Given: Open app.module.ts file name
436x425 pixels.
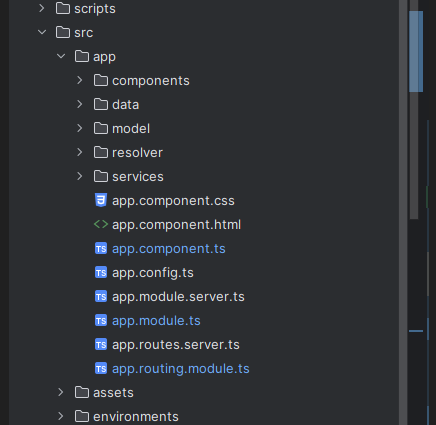Looking at the screenshot, I should click(156, 321).
